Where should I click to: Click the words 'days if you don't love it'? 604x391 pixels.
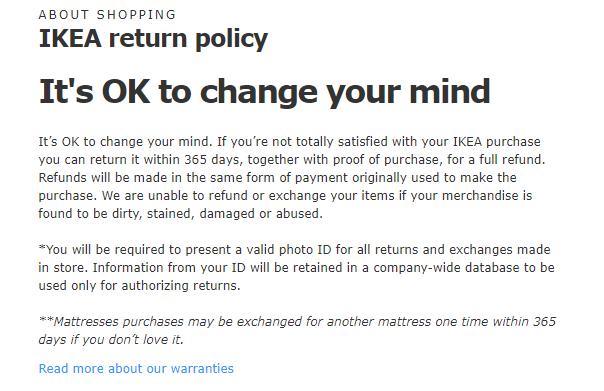coord(111,340)
